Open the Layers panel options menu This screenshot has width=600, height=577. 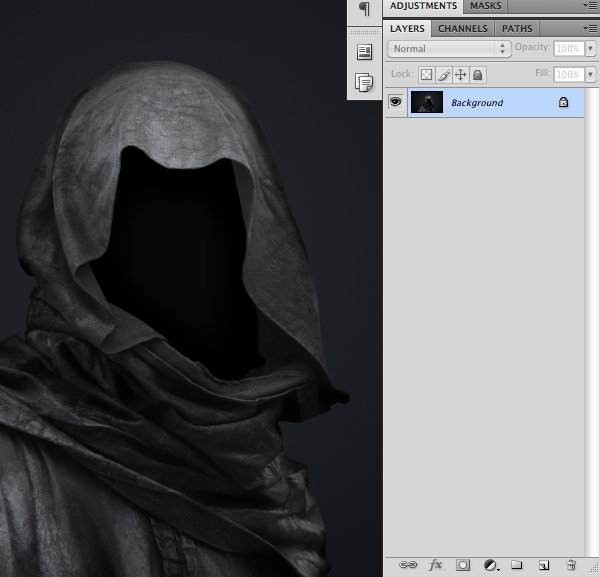(x=592, y=29)
